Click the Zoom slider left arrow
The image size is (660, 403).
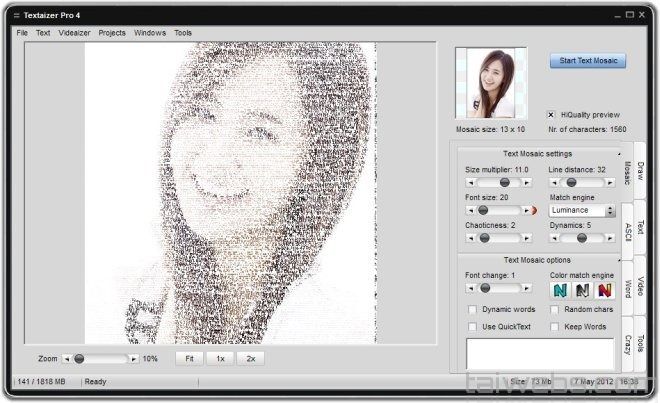68,358
